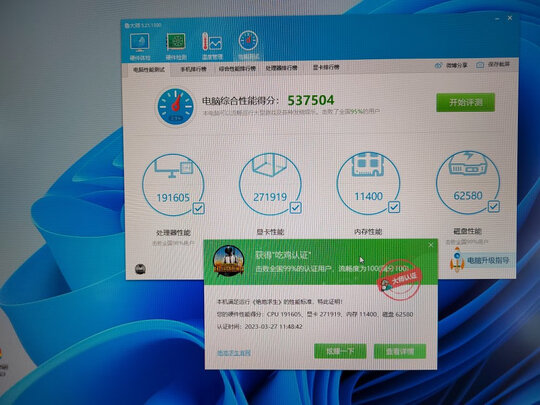Select the 性能测试 gauge icon in toolbar
540x405 pixels.
point(248,41)
